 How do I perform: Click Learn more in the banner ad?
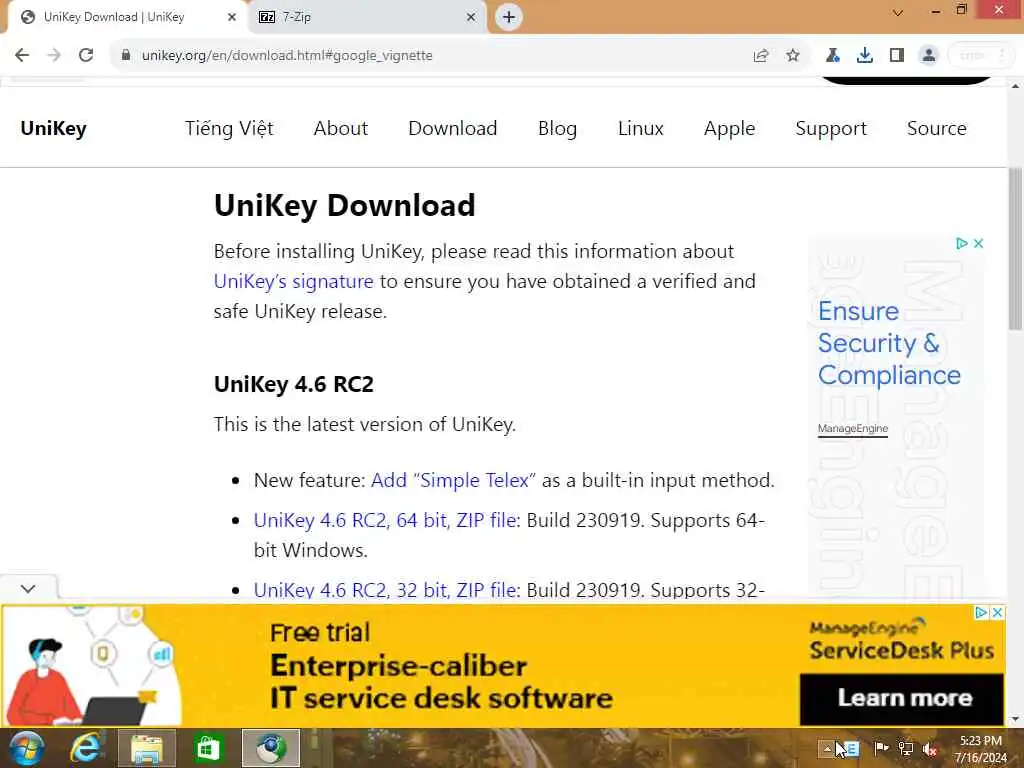[x=902, y=698]
